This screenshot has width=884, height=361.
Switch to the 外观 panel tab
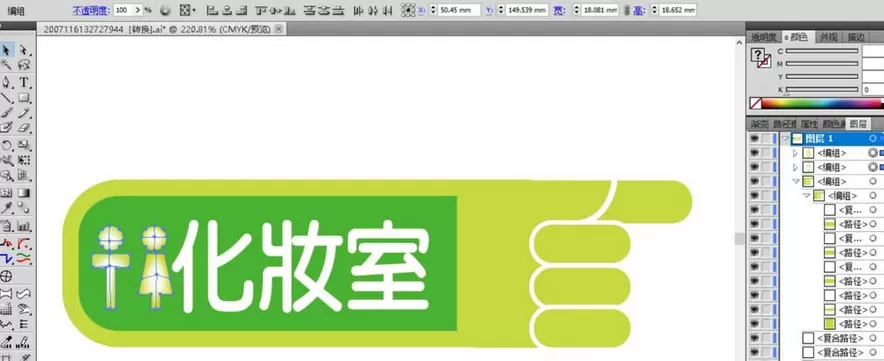tap(828, 37)
